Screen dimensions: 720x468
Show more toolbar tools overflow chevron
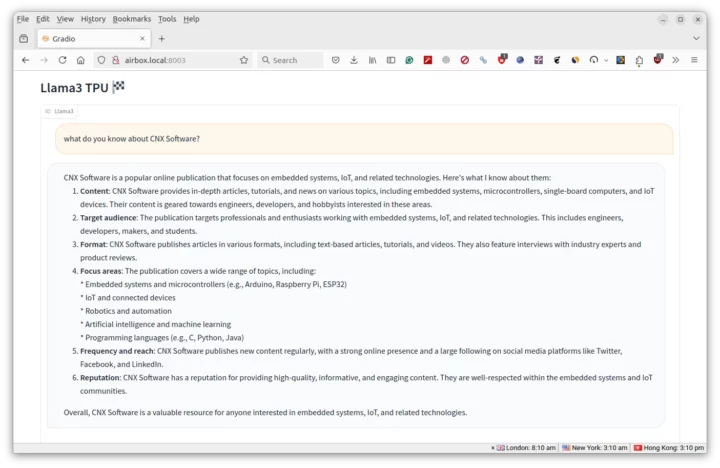[x=676, y=60]
